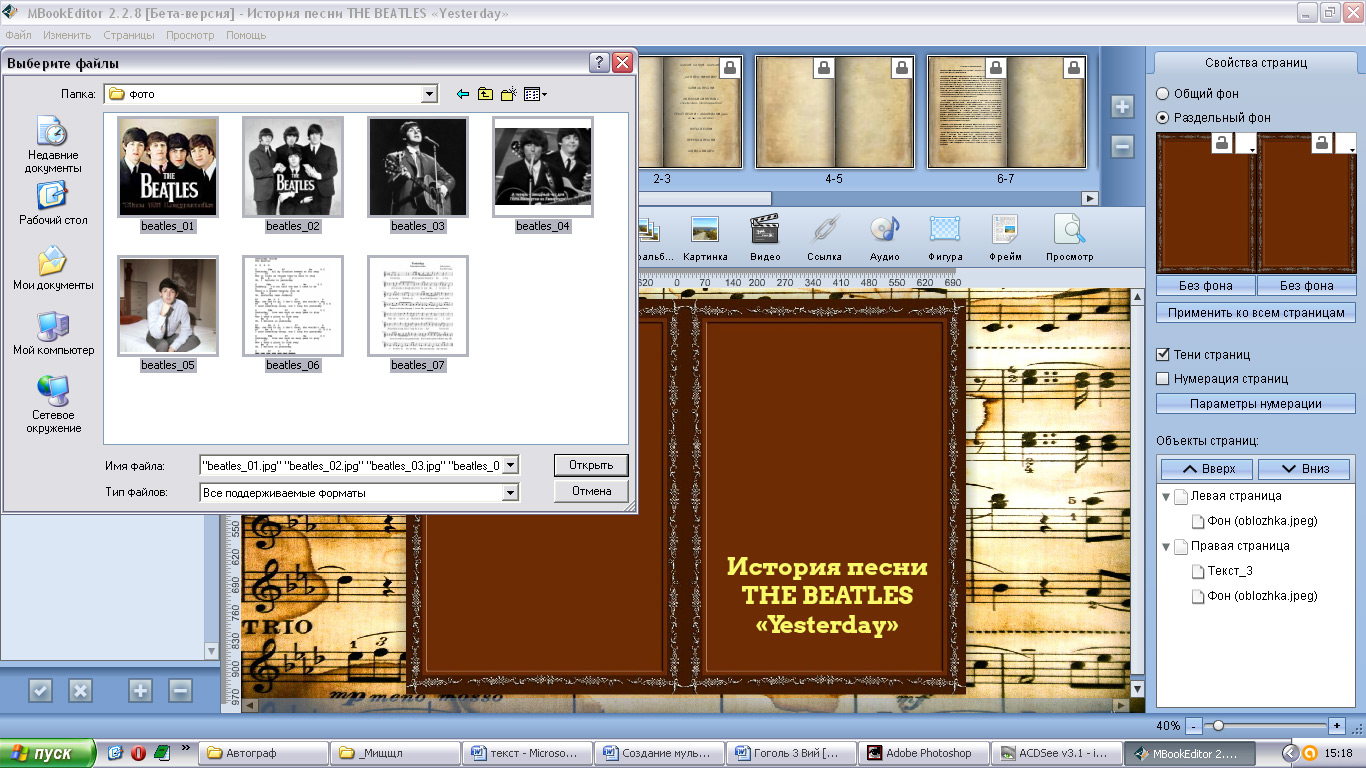Open right background preview dropdown arrow

[x=1347, y=144]
